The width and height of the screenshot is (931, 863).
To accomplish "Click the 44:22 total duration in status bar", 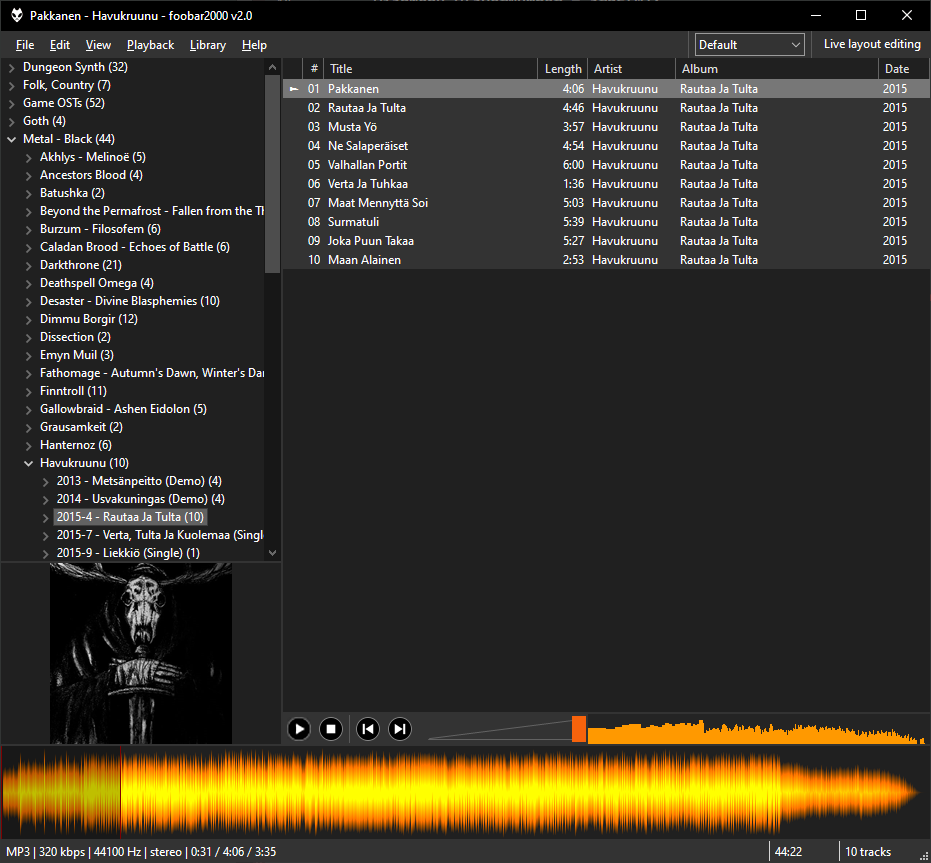I will [x=788, y=852].
